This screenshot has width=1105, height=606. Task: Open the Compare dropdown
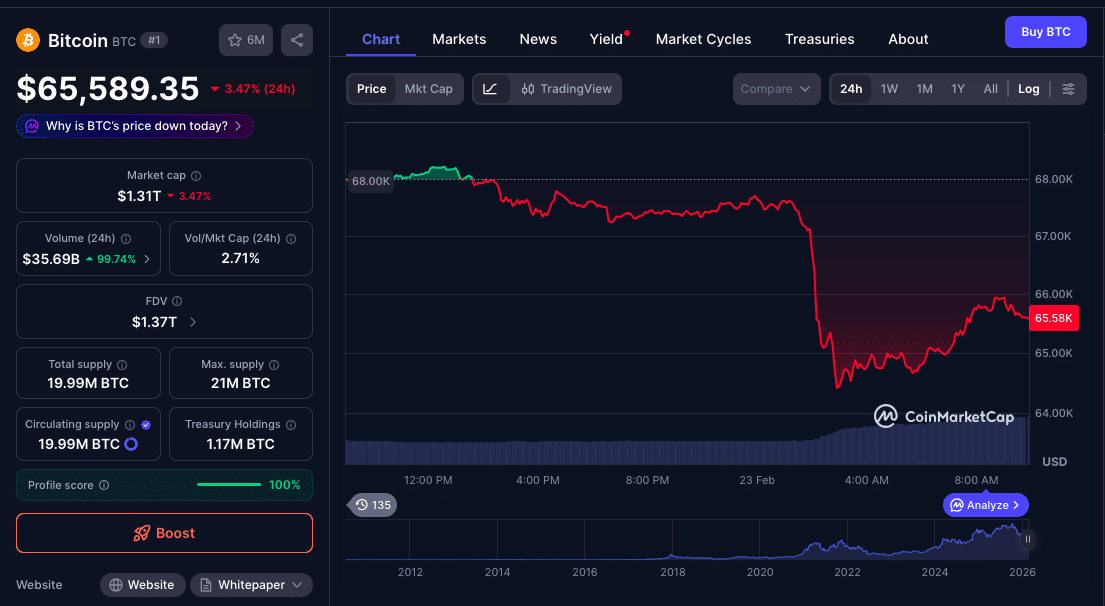pos(776,89)
